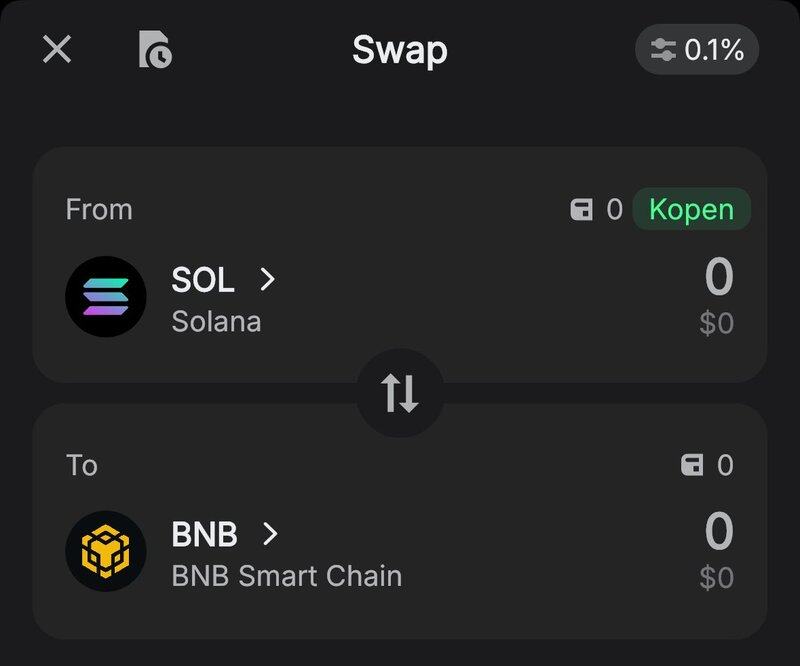Click the BNB Smart Chain label
This screenshot has height=666, width=800.
[286, 576]
